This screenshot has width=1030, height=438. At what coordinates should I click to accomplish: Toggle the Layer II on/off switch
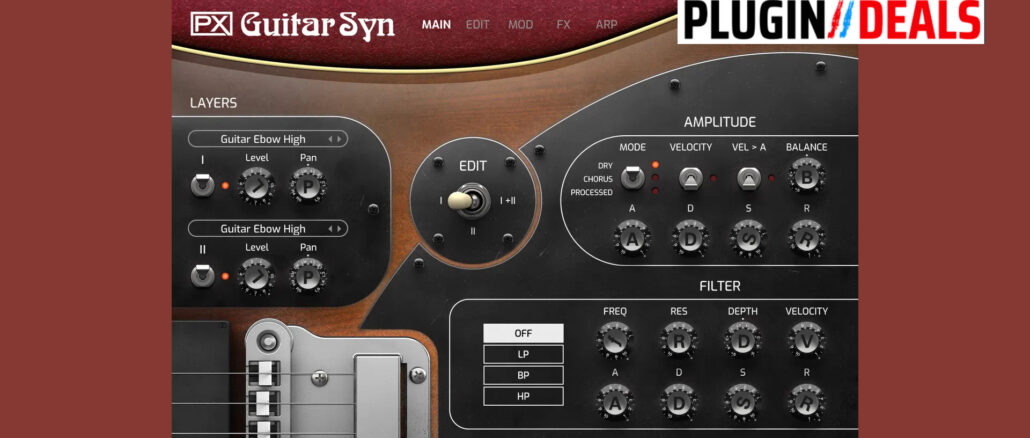(202, 275)
